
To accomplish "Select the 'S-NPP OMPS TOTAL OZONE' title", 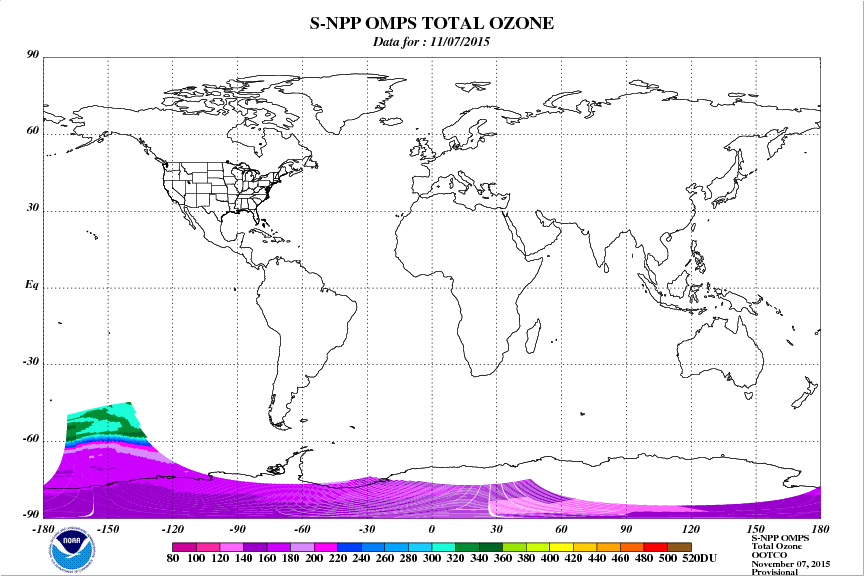I will coord(431,23).
